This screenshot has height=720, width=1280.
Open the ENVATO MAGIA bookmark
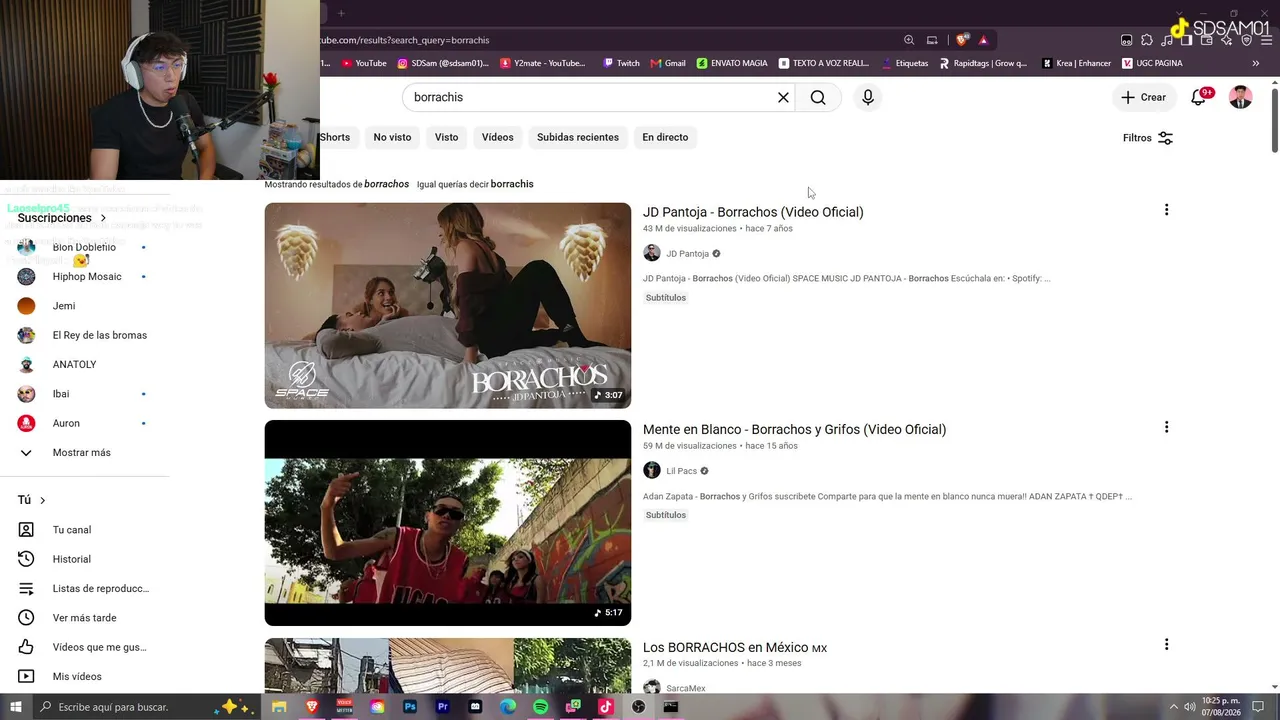coord(732,63)
